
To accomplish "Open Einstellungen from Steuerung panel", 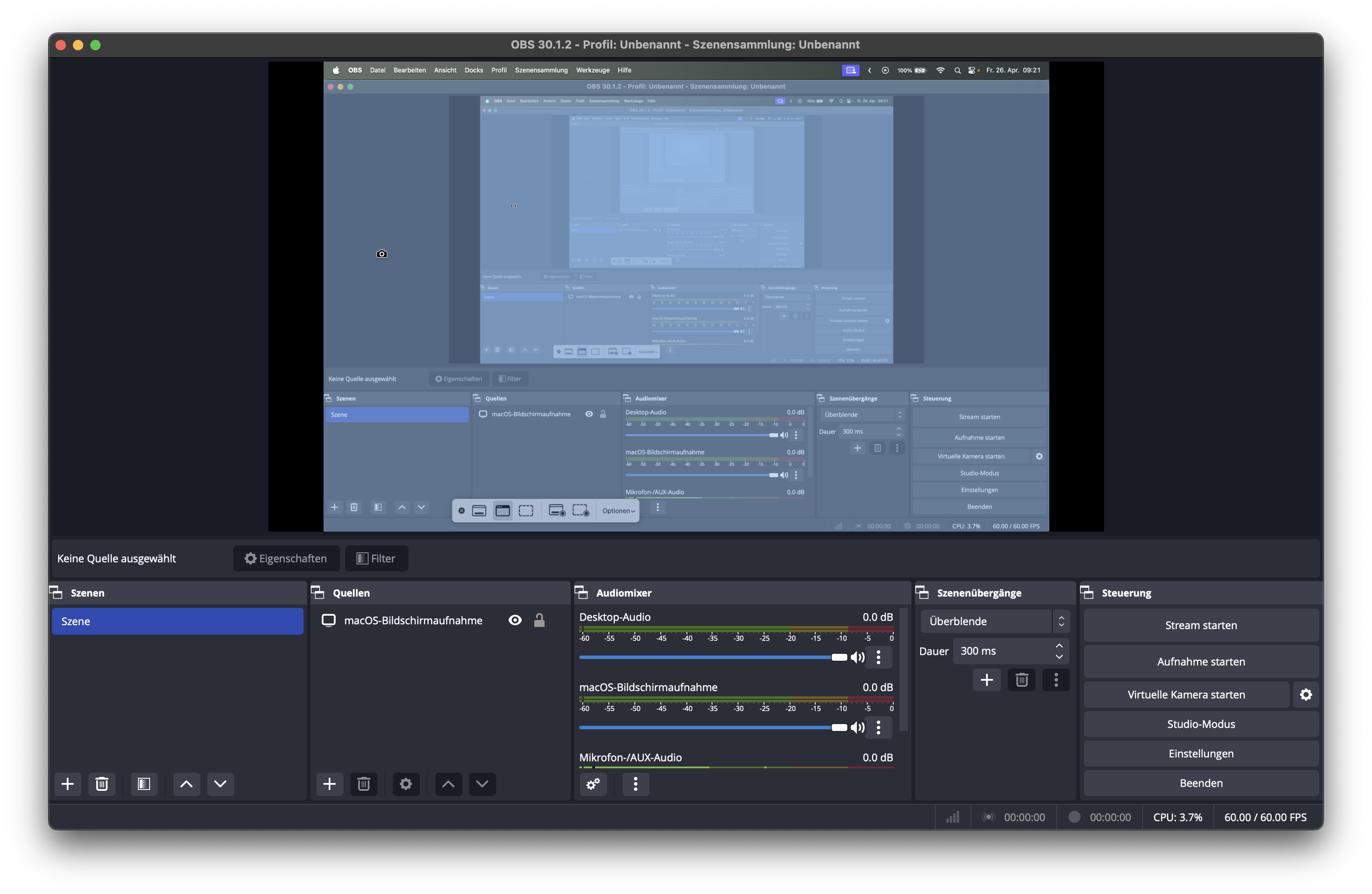I will coord(1201,754).
